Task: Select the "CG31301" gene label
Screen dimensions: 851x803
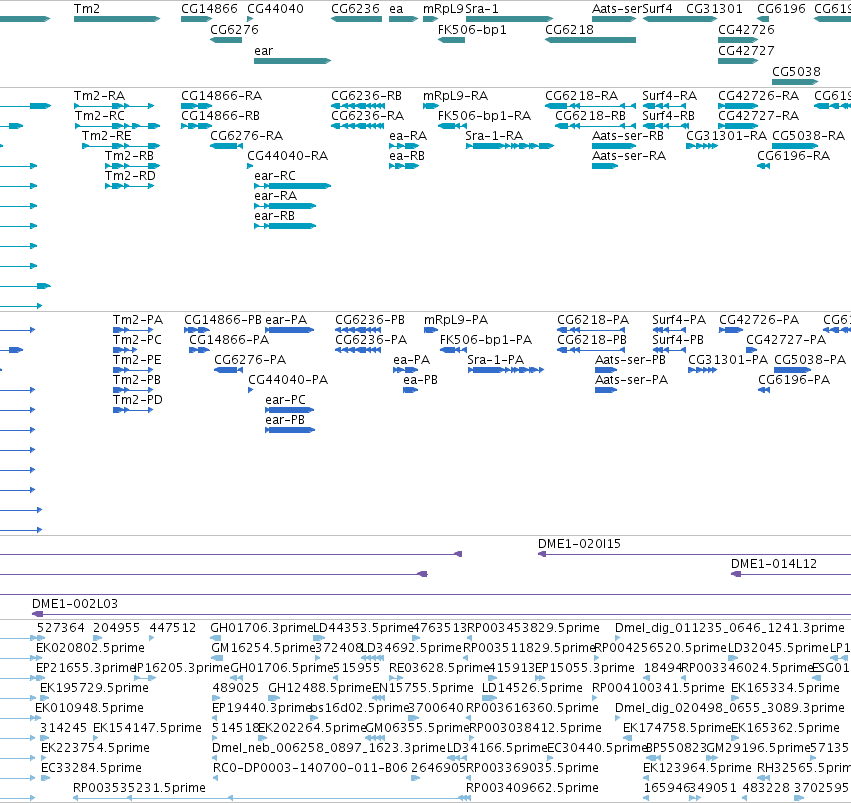Action: point(714,9)
